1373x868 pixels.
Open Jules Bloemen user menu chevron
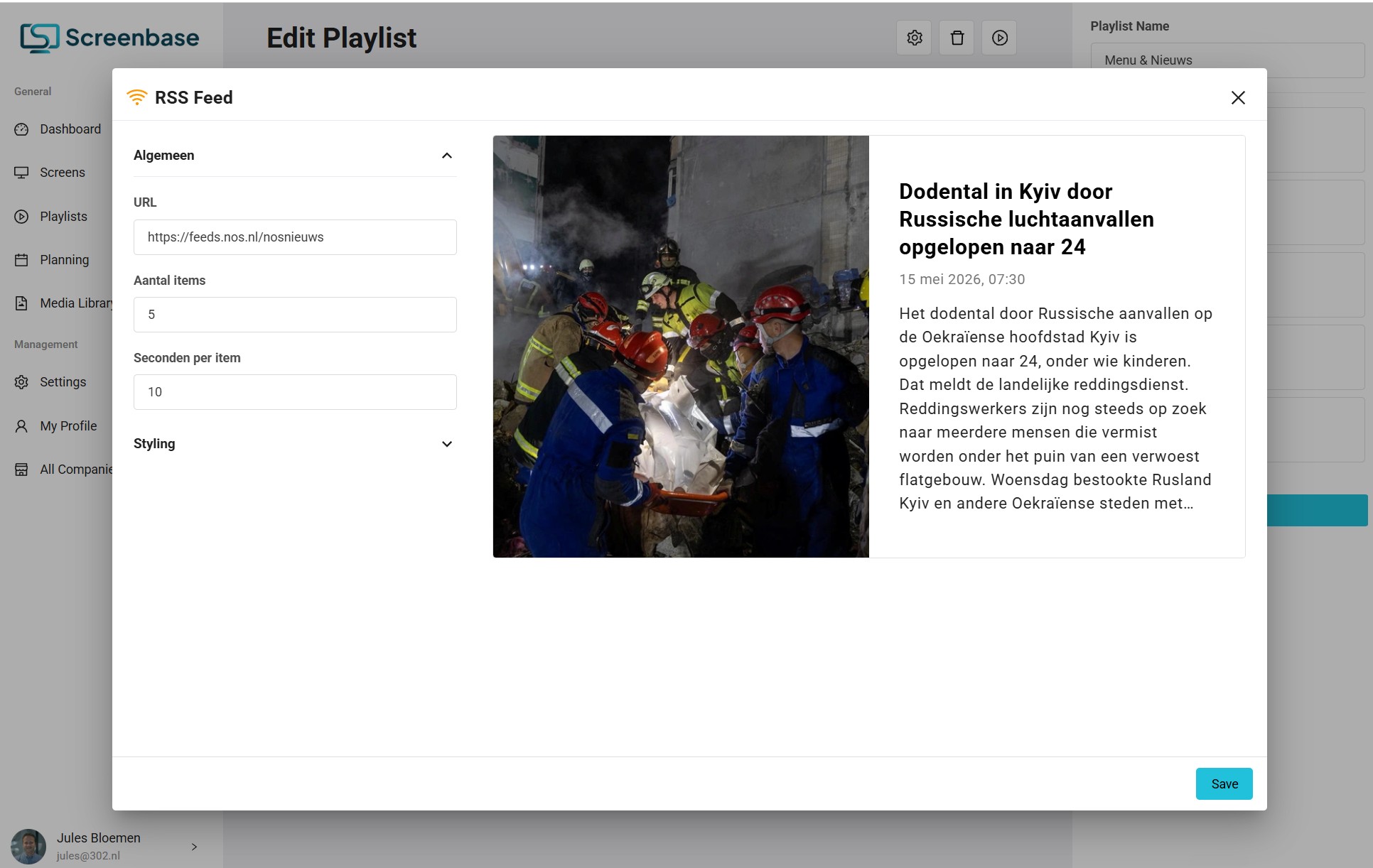(x=194, y=847)
